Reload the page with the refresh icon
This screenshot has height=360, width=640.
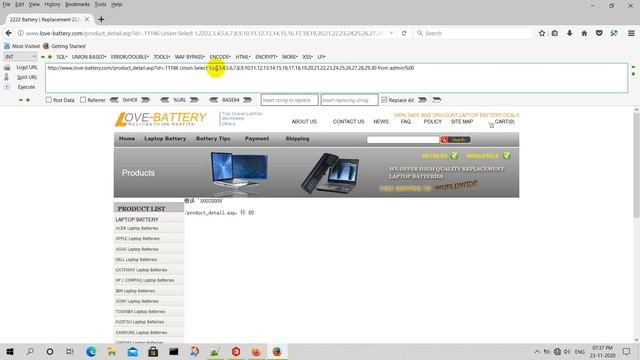point(404,33)
